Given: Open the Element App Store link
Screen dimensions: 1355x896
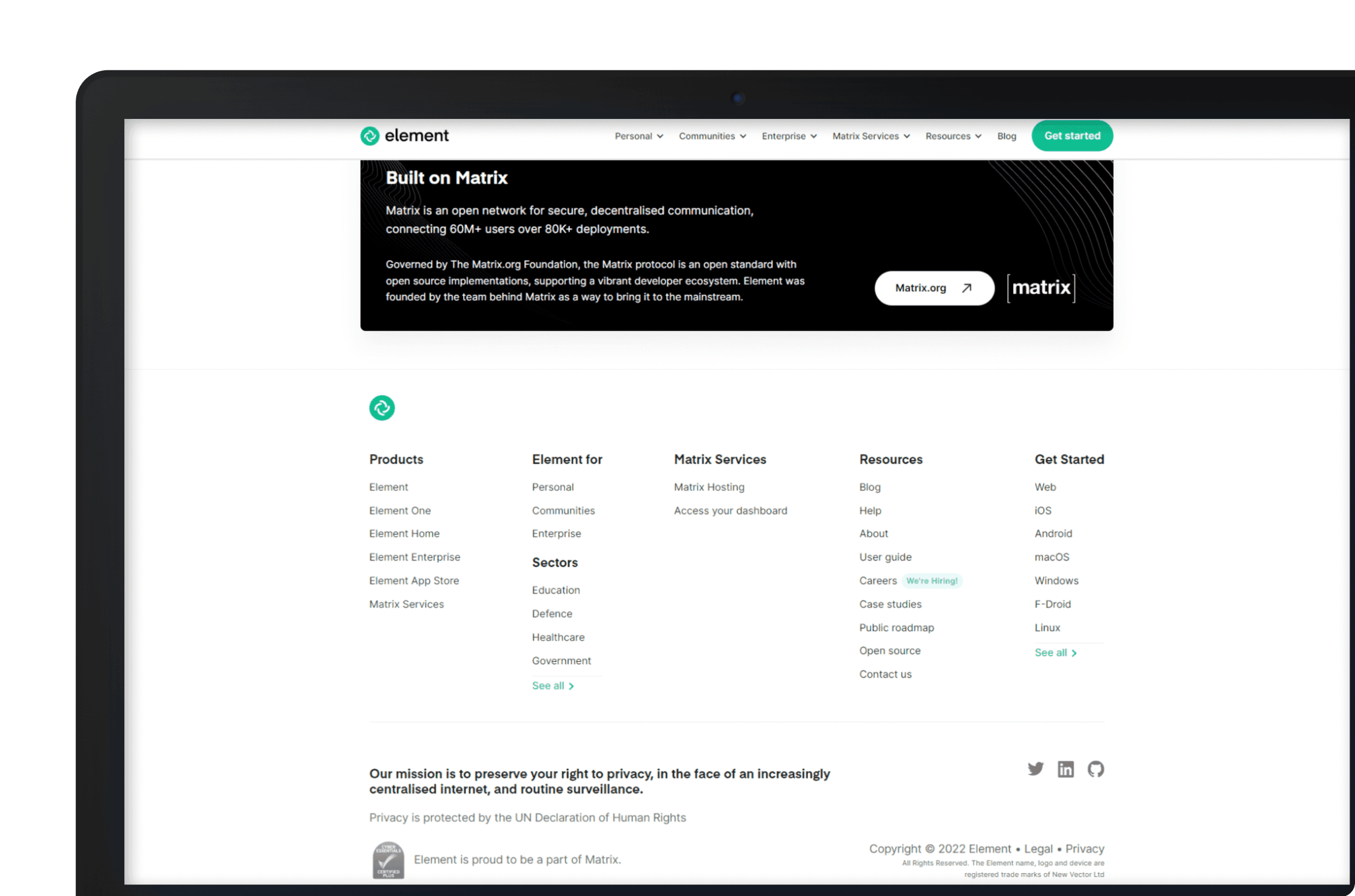Looking at the screenshot, I should tap(414, 581).
